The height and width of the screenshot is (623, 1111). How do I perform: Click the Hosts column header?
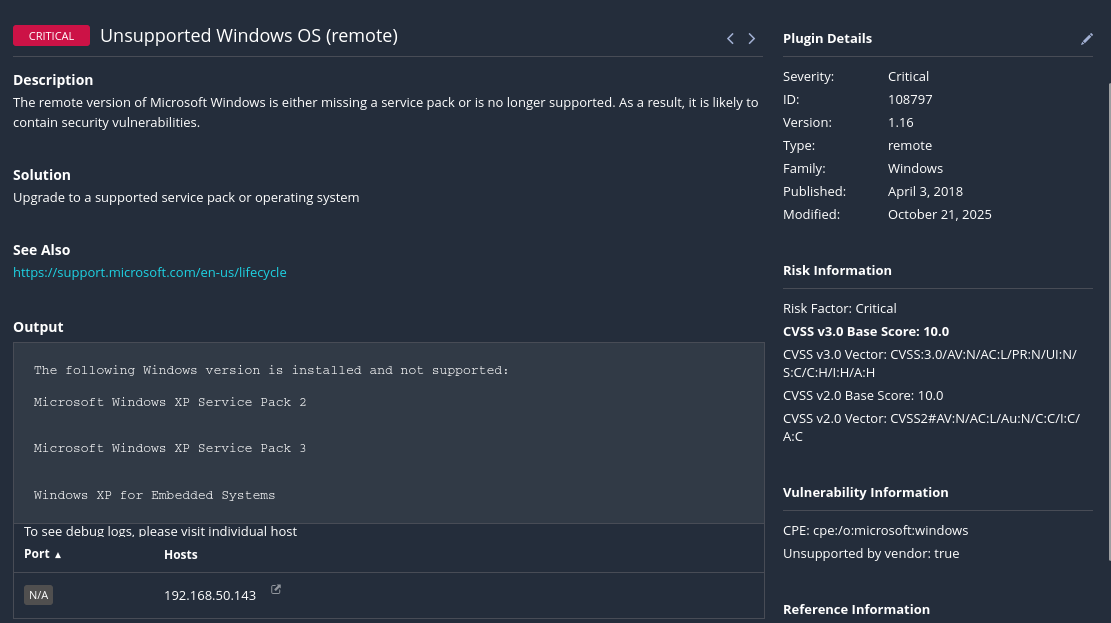(x=181, y=554)
